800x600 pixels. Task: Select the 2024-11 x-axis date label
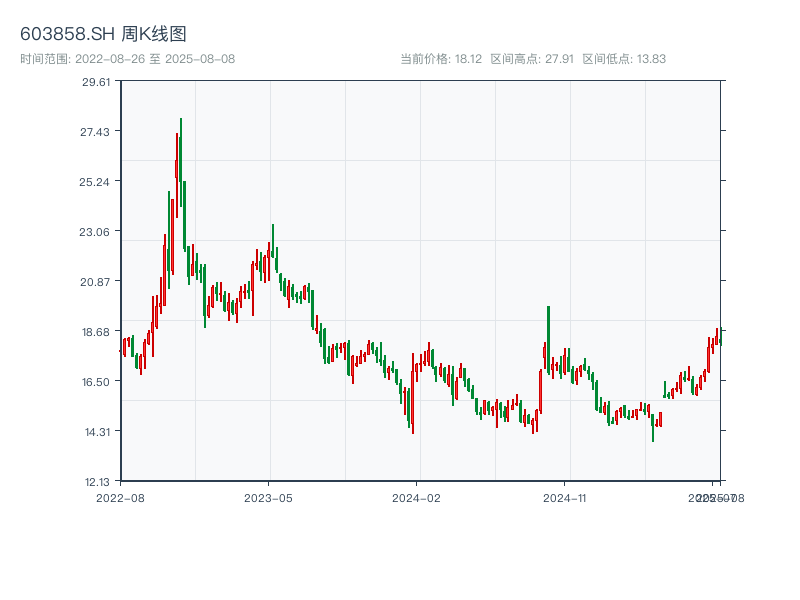pos(564,497)
